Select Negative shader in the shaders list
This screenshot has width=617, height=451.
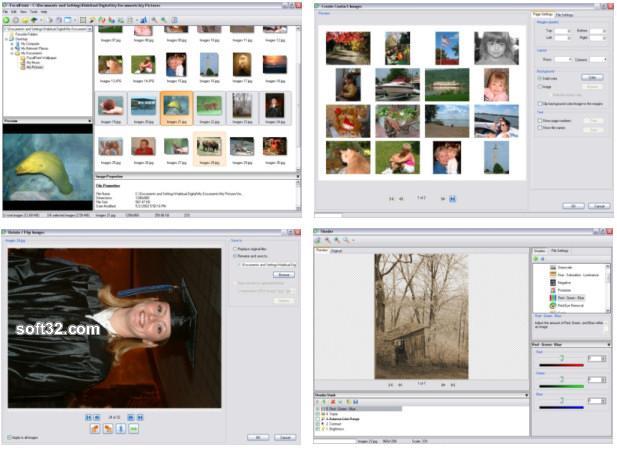[564, 283]
